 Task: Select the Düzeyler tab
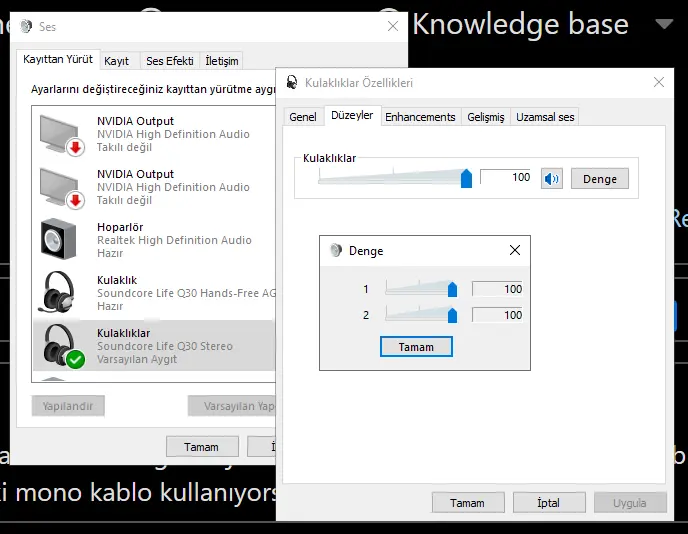click(352, 115)
